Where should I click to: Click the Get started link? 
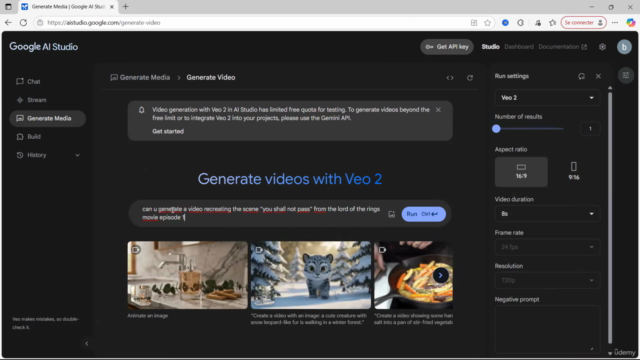[x=168, y=131]
